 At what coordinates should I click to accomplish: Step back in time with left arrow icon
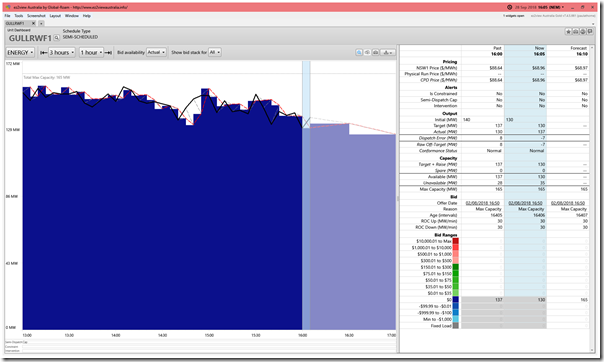coord(44,52)
